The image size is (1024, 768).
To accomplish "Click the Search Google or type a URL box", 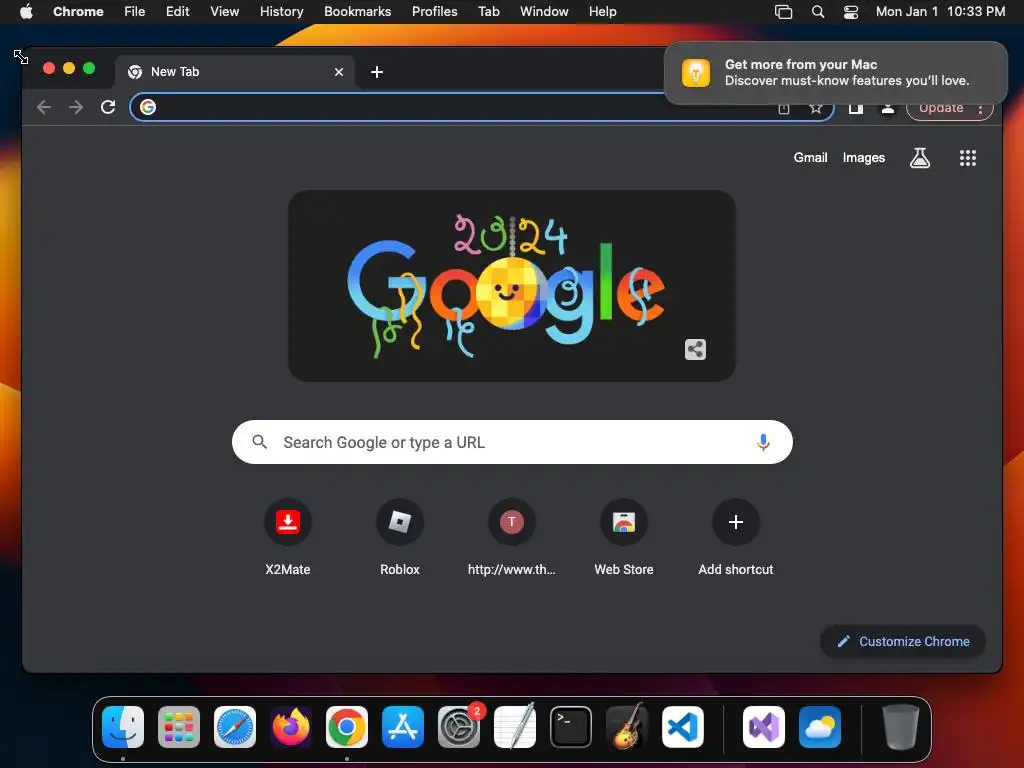I will 512,442.
